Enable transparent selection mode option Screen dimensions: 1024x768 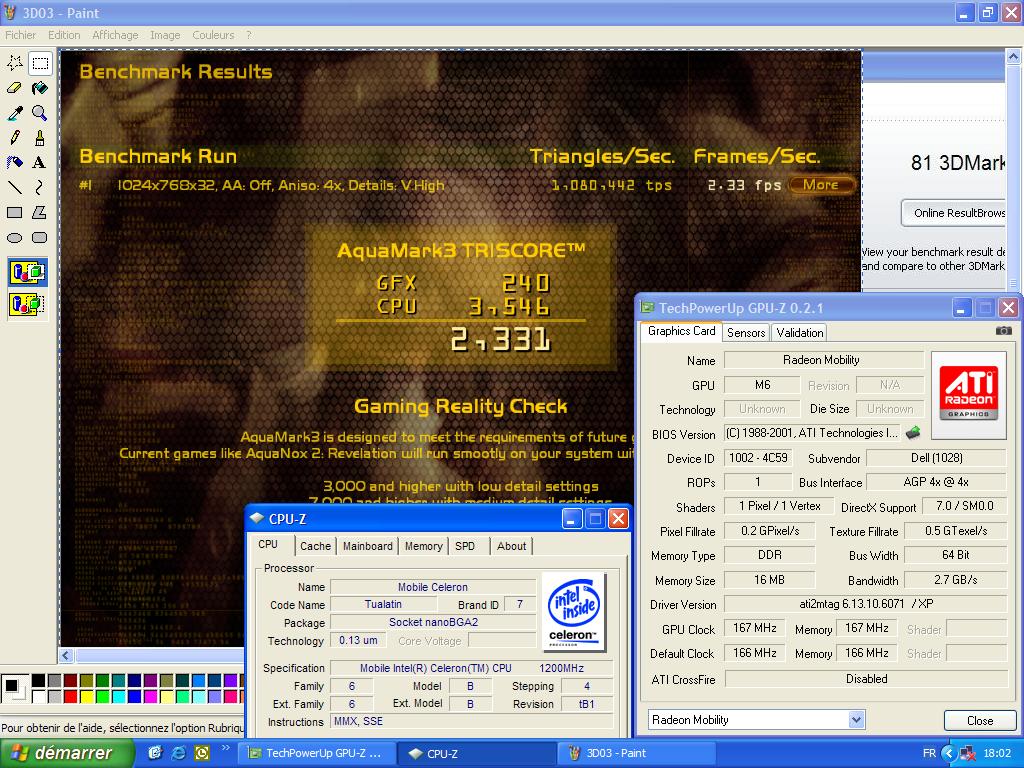tap(27, 304)
